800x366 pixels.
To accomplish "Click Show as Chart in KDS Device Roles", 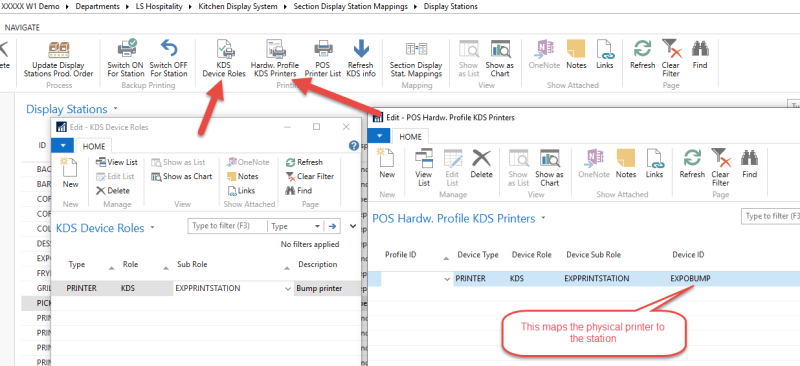I will (182, 177).
